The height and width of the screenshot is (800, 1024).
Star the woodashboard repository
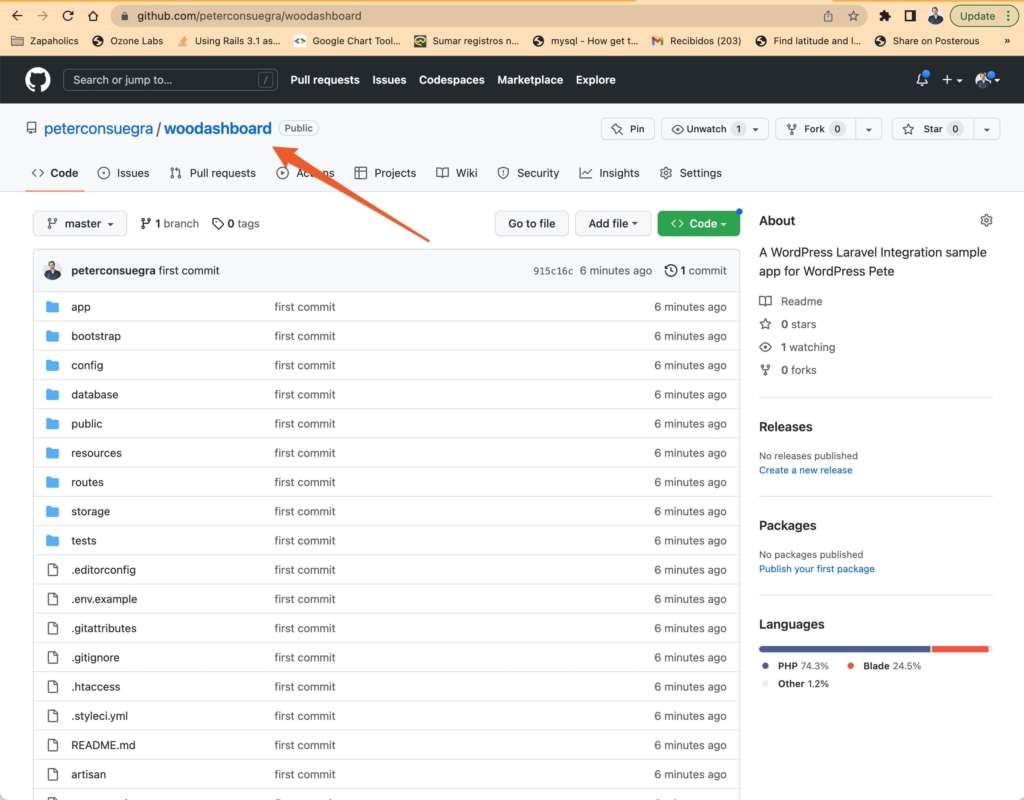(931, 129)
